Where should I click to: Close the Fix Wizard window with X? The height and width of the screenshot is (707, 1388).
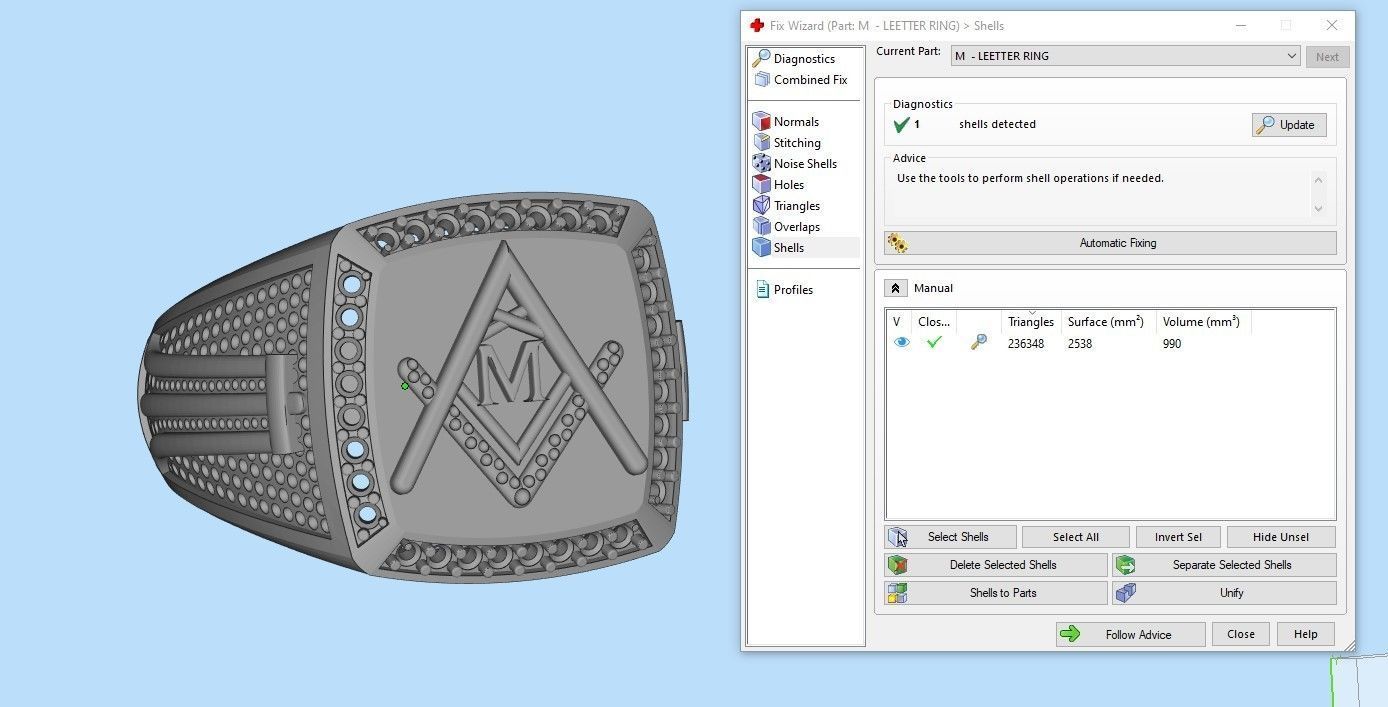click(x=1331, y=25)
